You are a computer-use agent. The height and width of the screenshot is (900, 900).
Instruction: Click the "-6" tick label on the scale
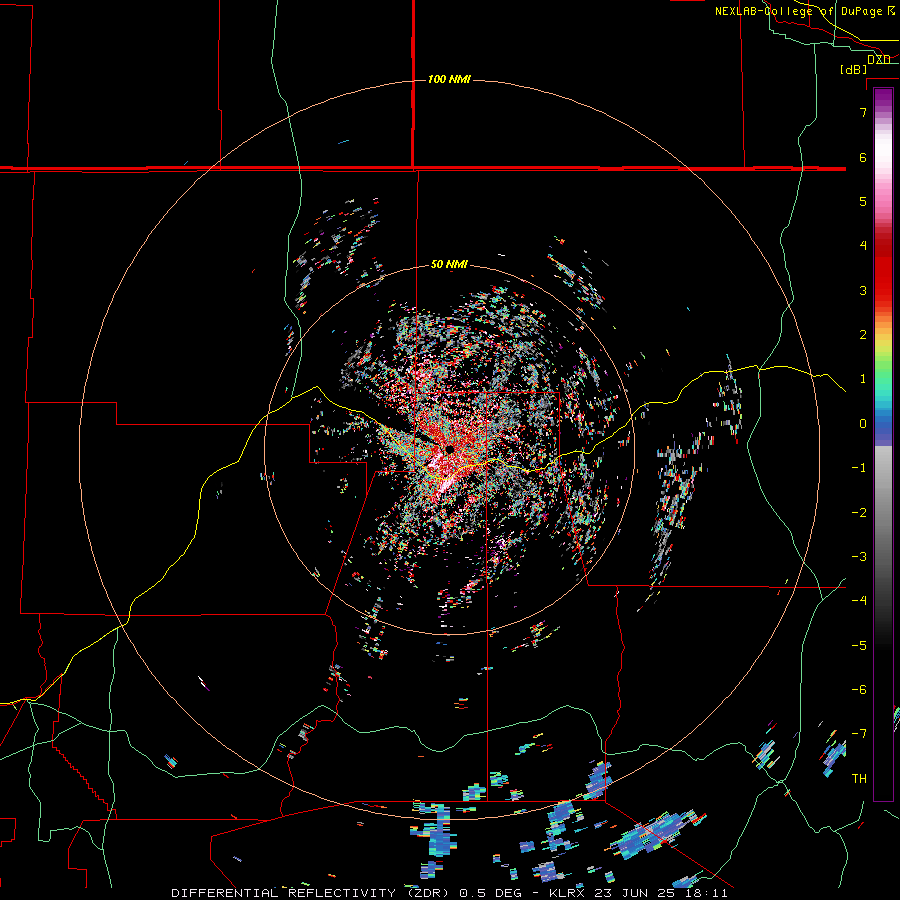pos(860,690)
